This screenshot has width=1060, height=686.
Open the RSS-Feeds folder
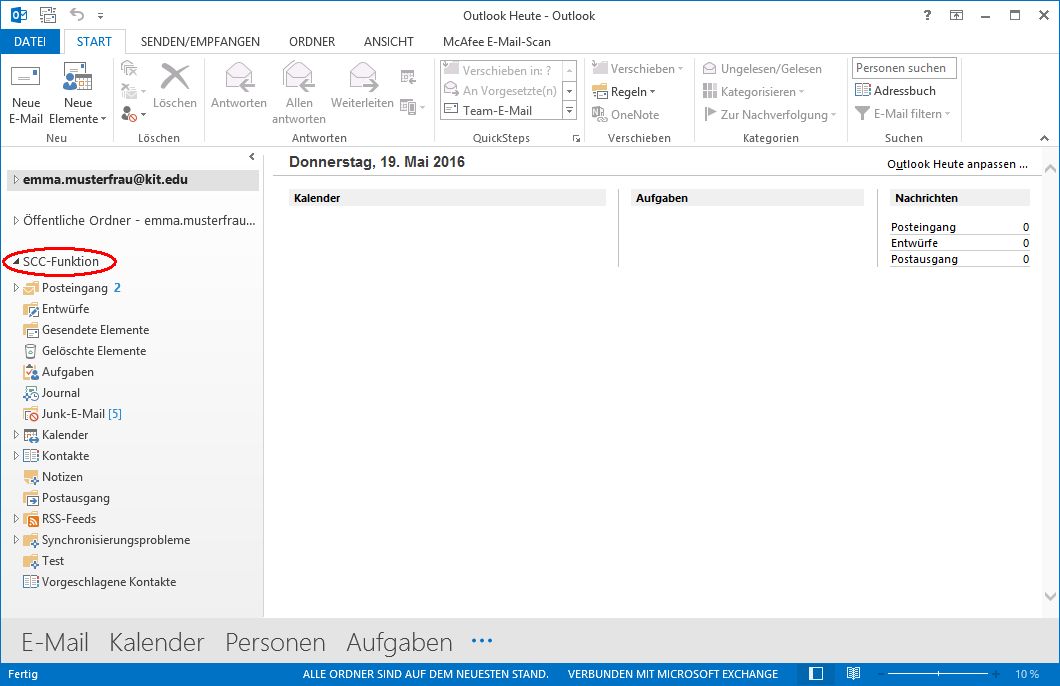68,519
